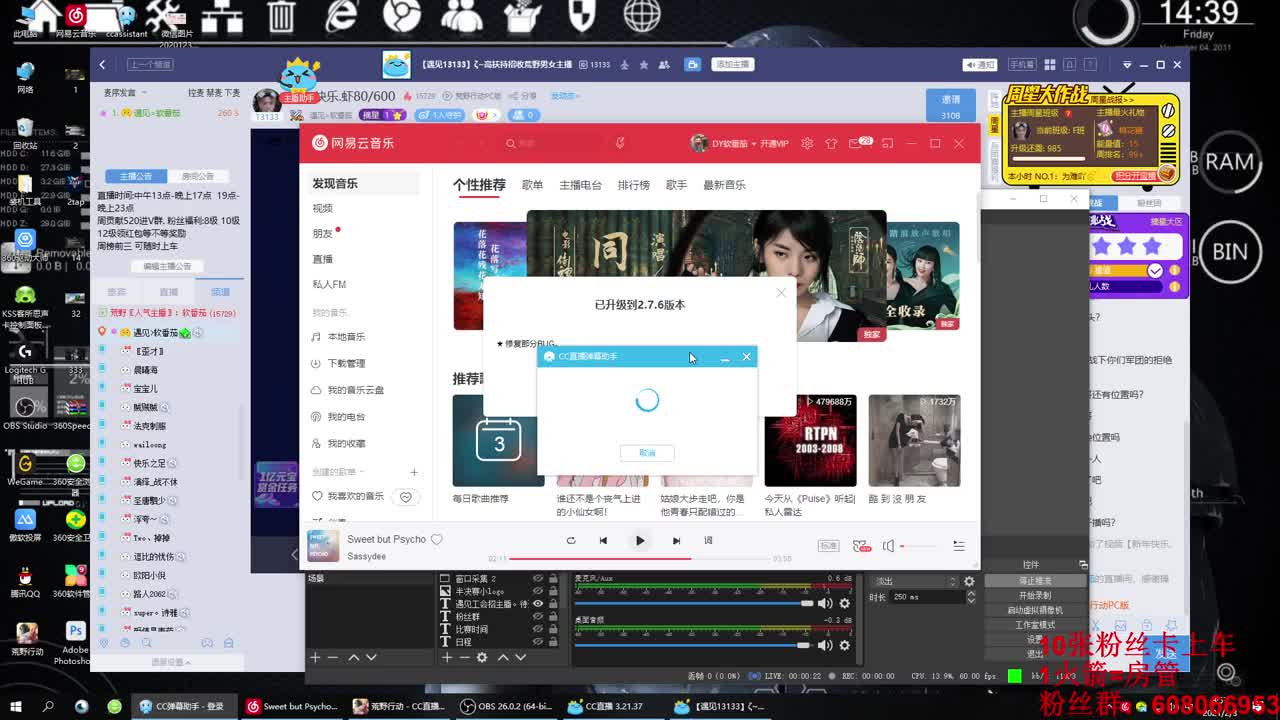Viewport: 1280px width, 720px height.
Task: Select the 排行榜 tab
Action: (633, 185)
